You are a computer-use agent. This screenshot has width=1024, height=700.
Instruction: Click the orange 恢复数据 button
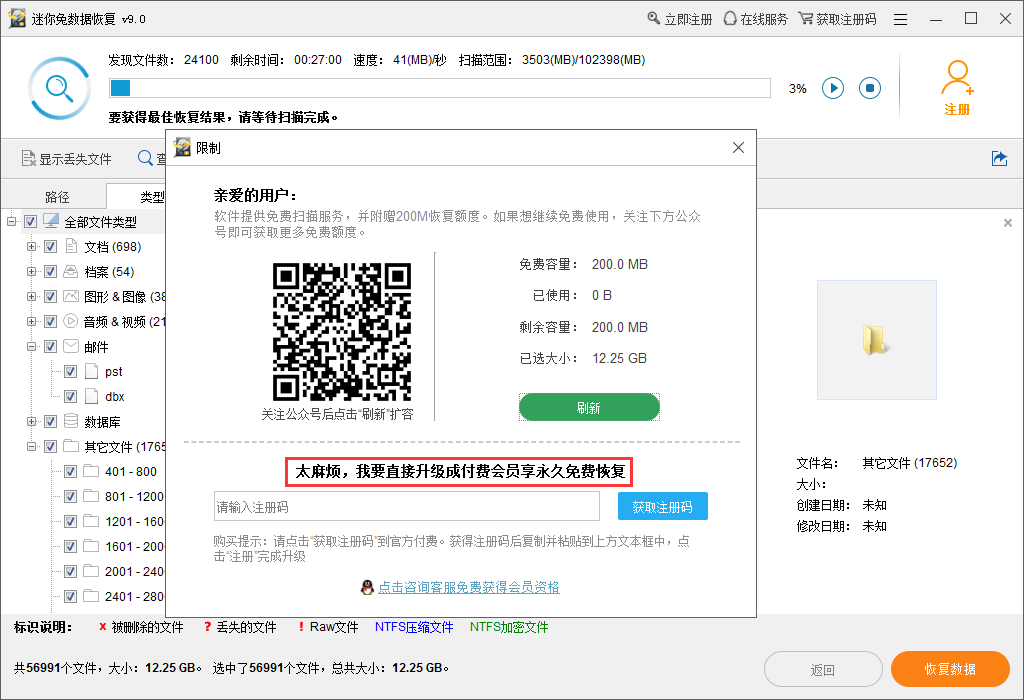(950, 669)
